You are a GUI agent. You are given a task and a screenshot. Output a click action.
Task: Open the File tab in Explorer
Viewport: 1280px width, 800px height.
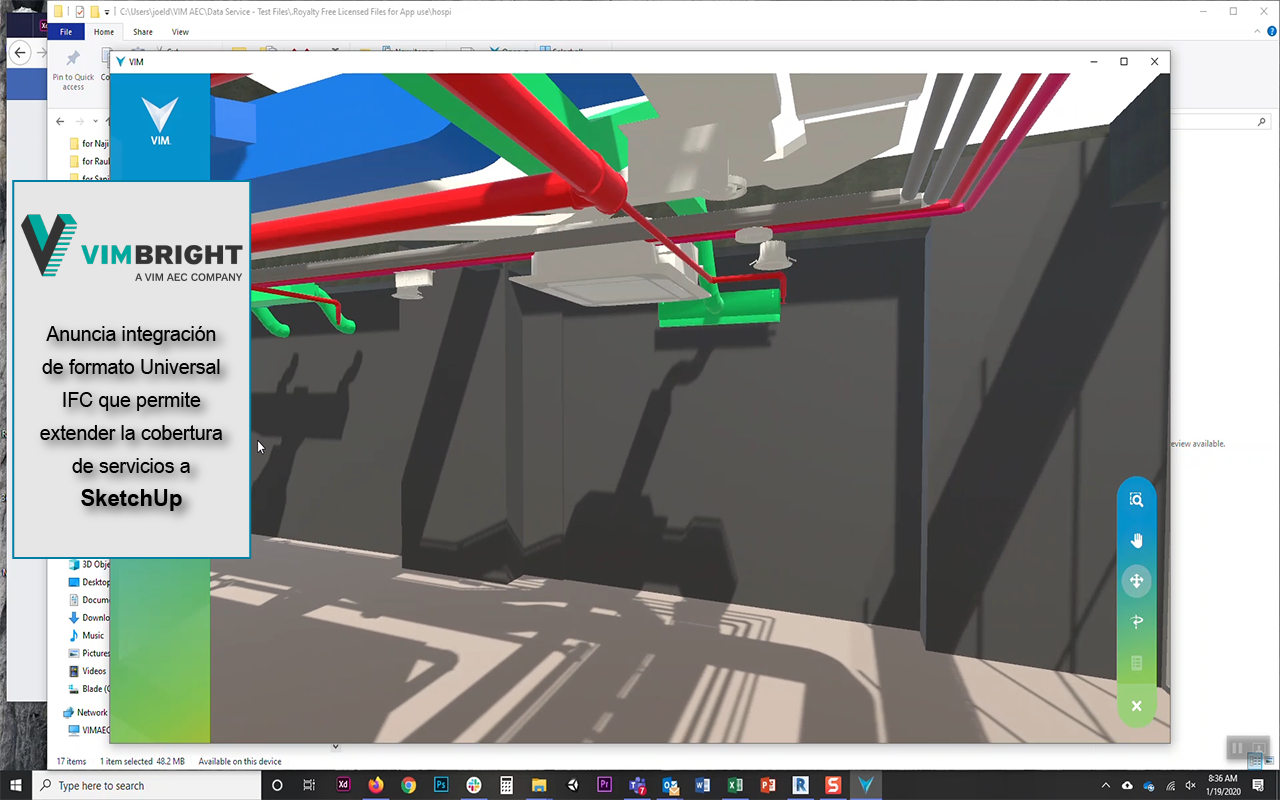point(66,32)
